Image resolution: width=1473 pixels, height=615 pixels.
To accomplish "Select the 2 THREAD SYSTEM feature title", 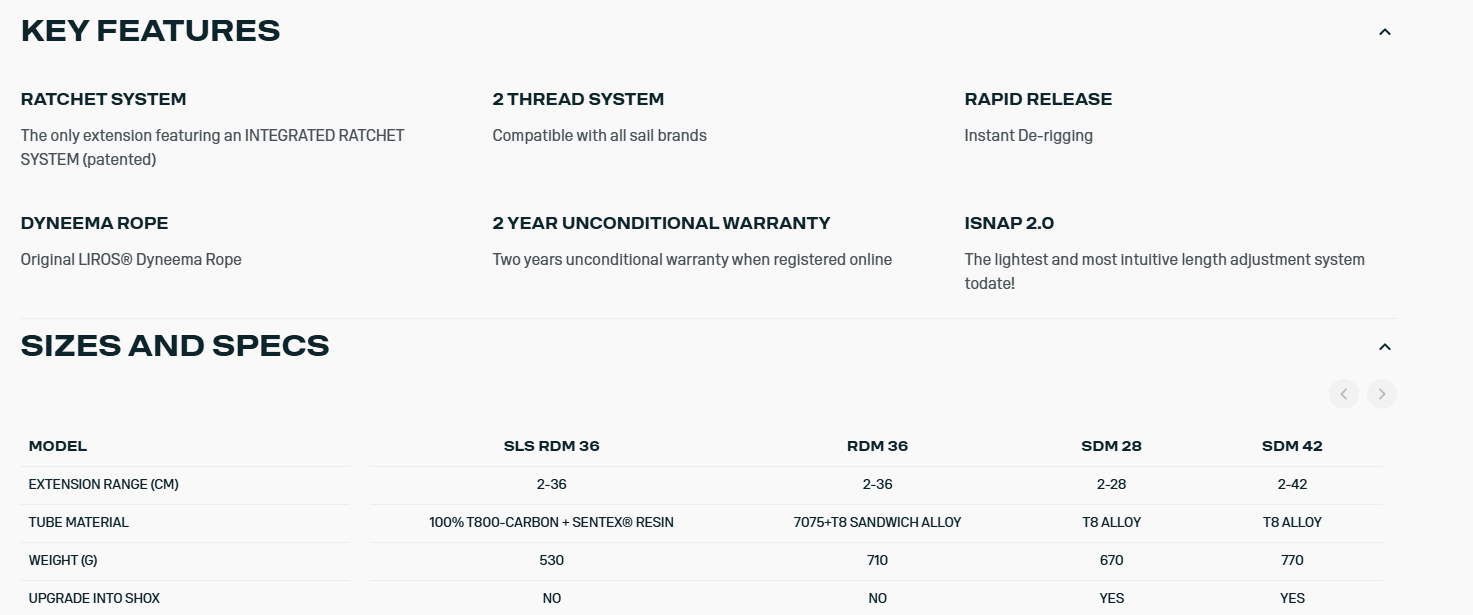I will click(x=578, y=99).
